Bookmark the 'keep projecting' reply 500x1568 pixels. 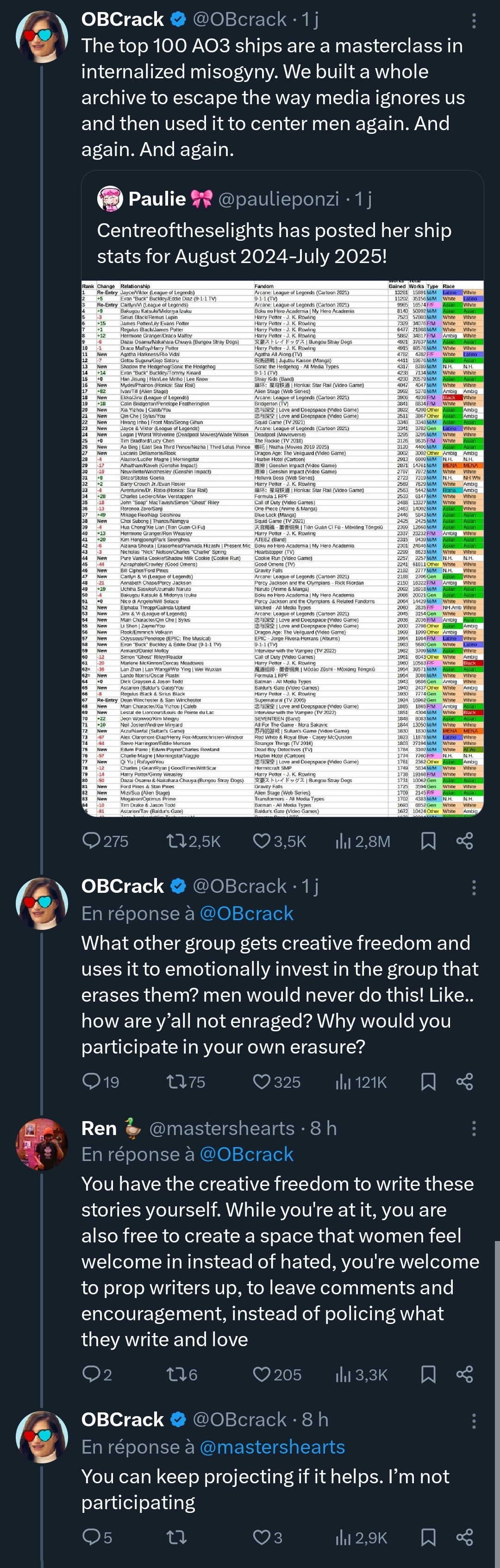coord(428,1537)
